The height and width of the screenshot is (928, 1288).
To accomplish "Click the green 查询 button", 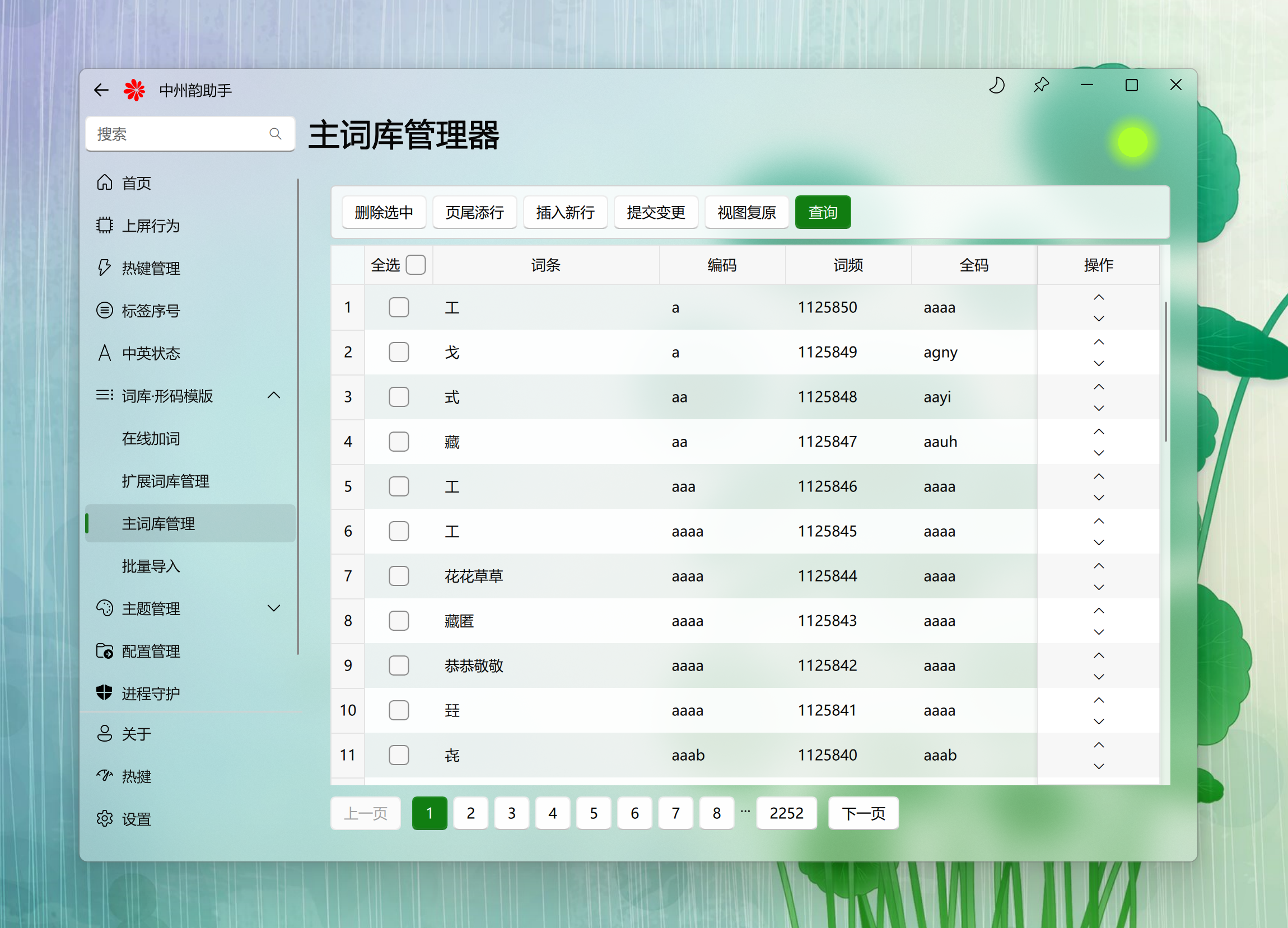I will click(822, 212).
